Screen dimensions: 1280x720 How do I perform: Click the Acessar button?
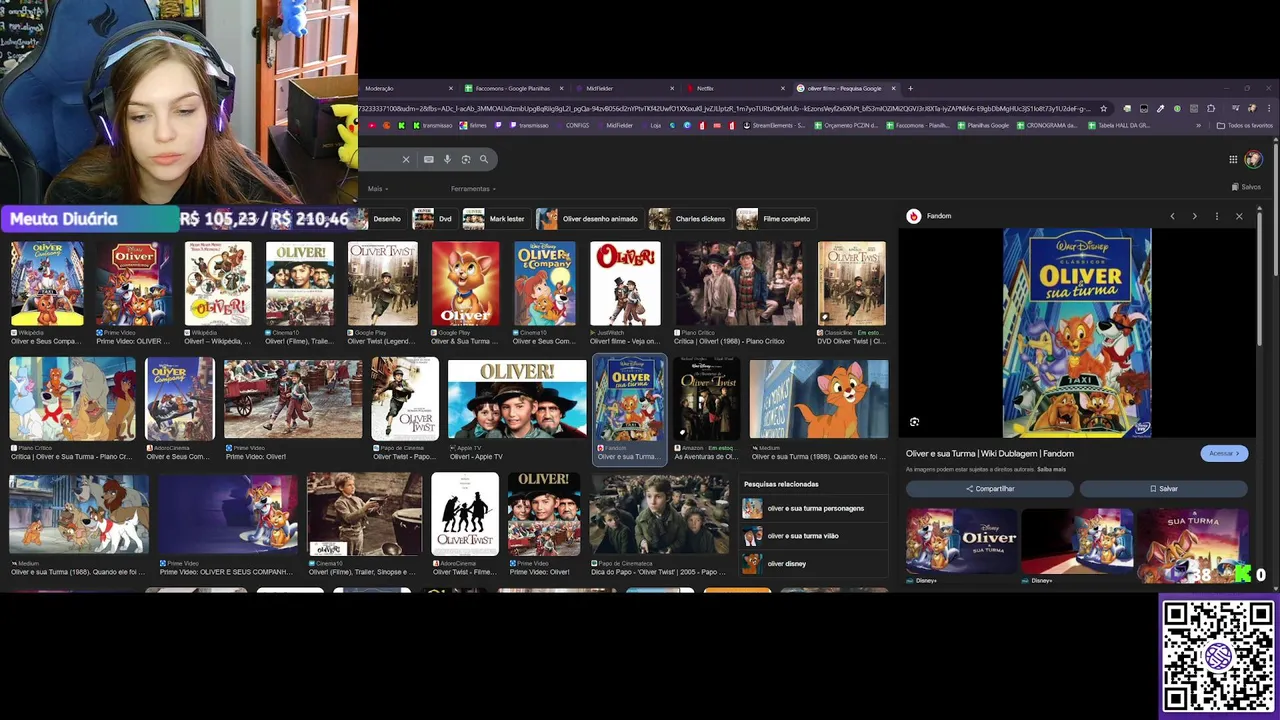coord(1224,453)
